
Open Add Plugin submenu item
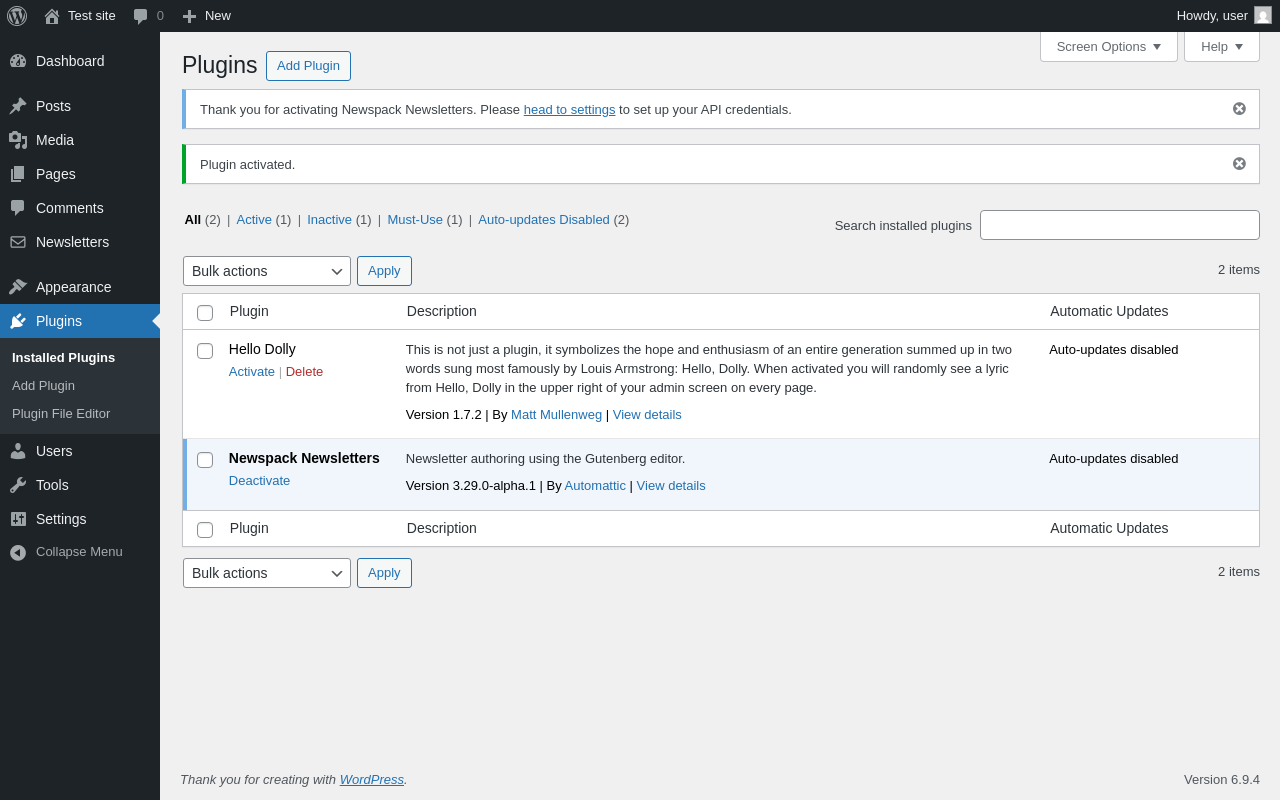click(43, 385)
